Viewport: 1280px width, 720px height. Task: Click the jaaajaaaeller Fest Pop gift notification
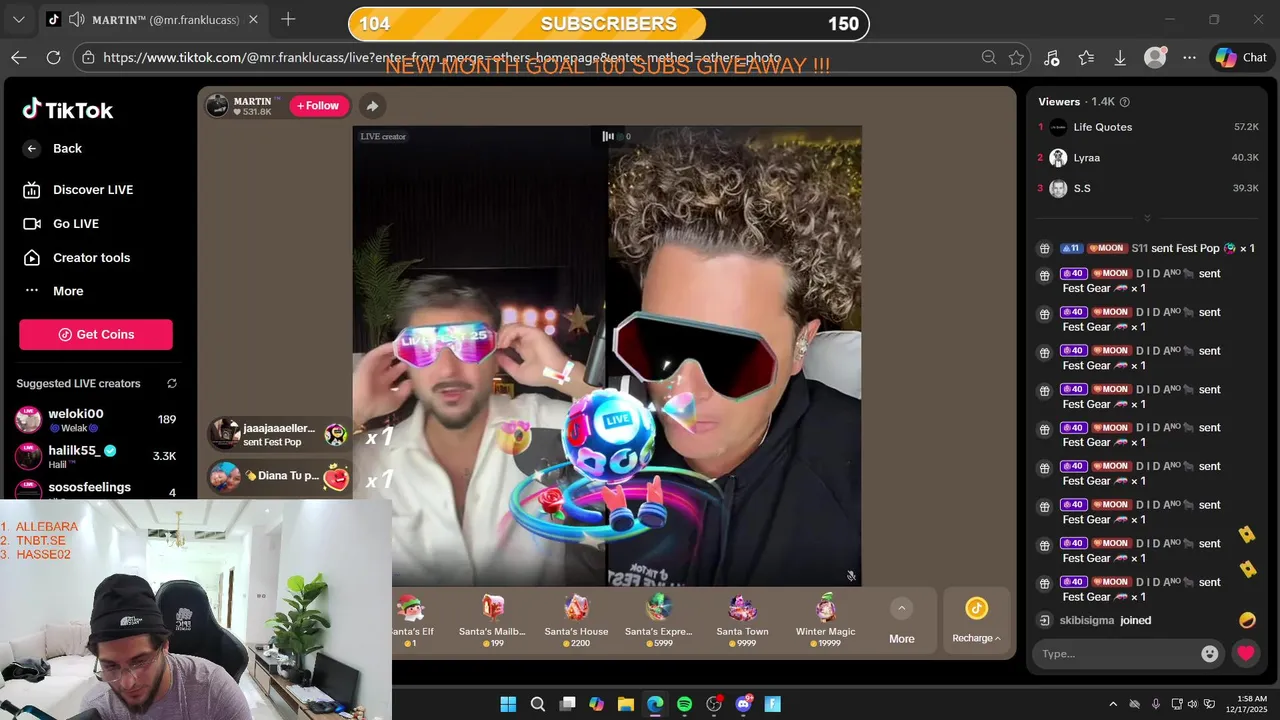pos(278,434)
